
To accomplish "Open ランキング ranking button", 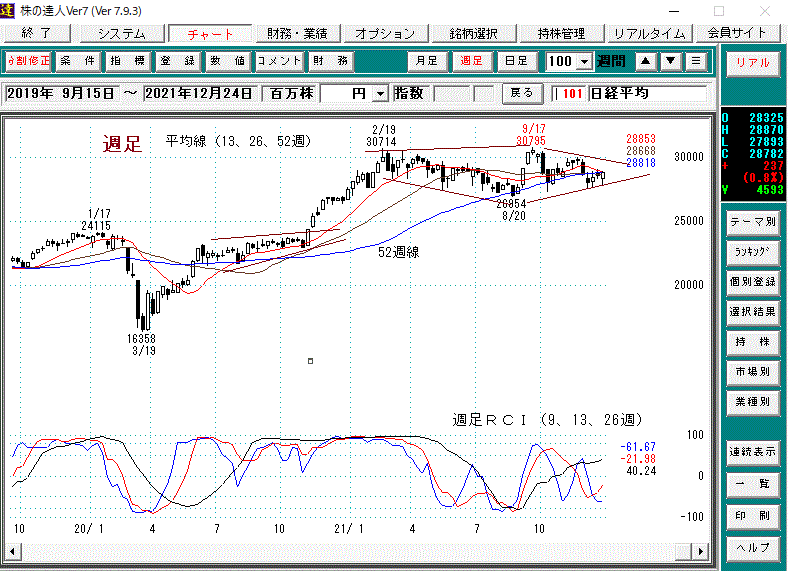I will pyautogui.click(x=752, y=252).
